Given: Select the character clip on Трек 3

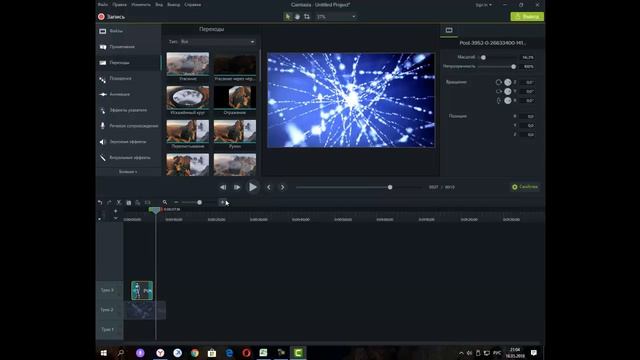Looking at the screenshot, I should pyautogui.click(x=142, y=291).
